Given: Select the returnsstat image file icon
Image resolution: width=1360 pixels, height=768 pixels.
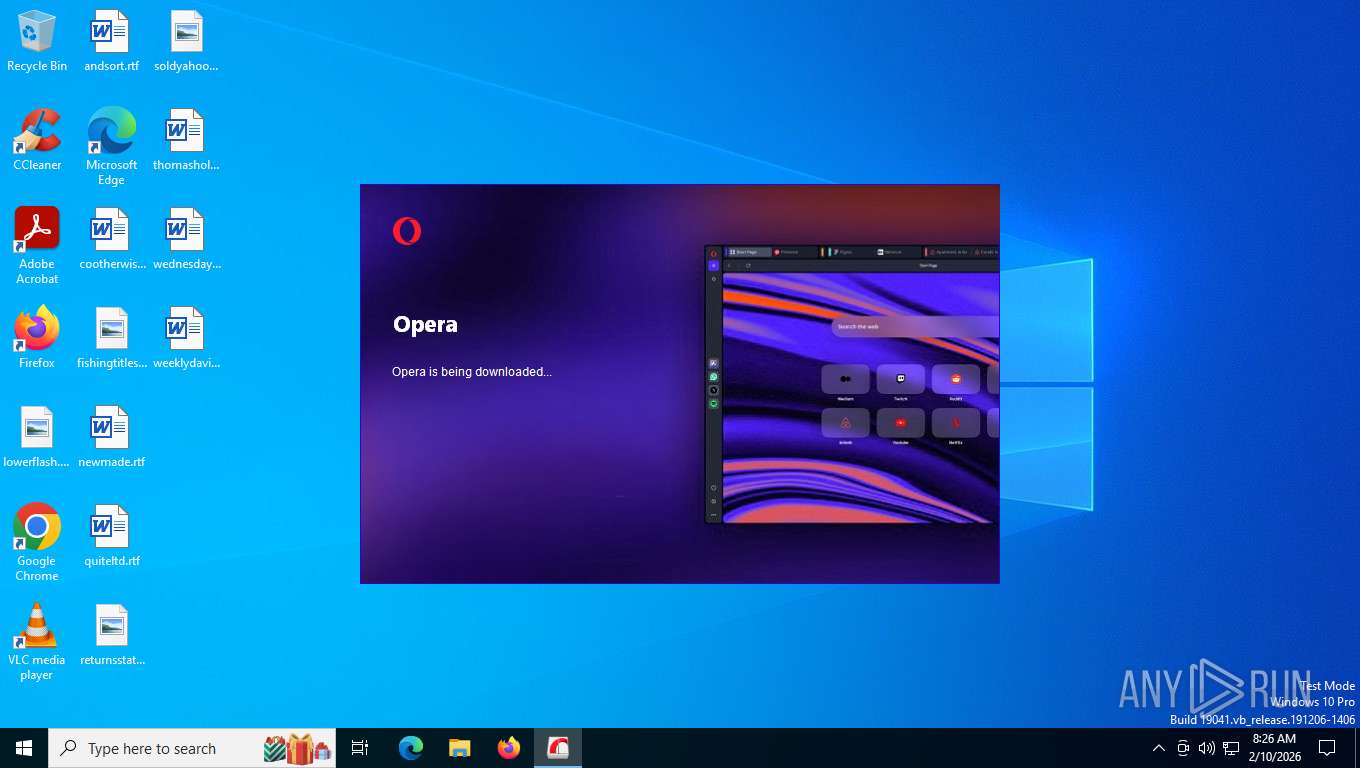Looking at the screenshot, I should 111,635.
